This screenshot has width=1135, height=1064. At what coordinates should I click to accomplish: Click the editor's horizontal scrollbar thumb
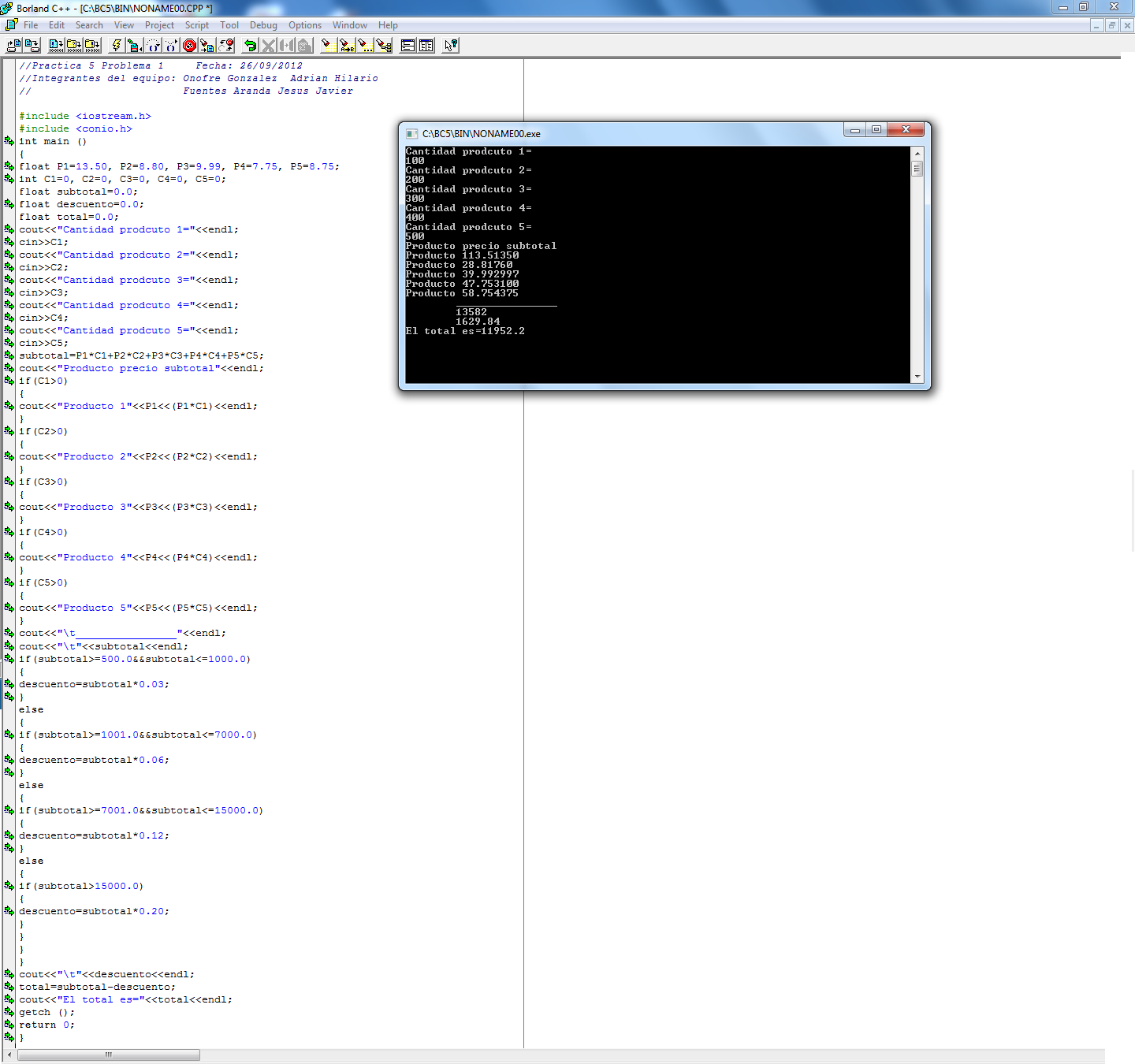[x=108, y=1054]
